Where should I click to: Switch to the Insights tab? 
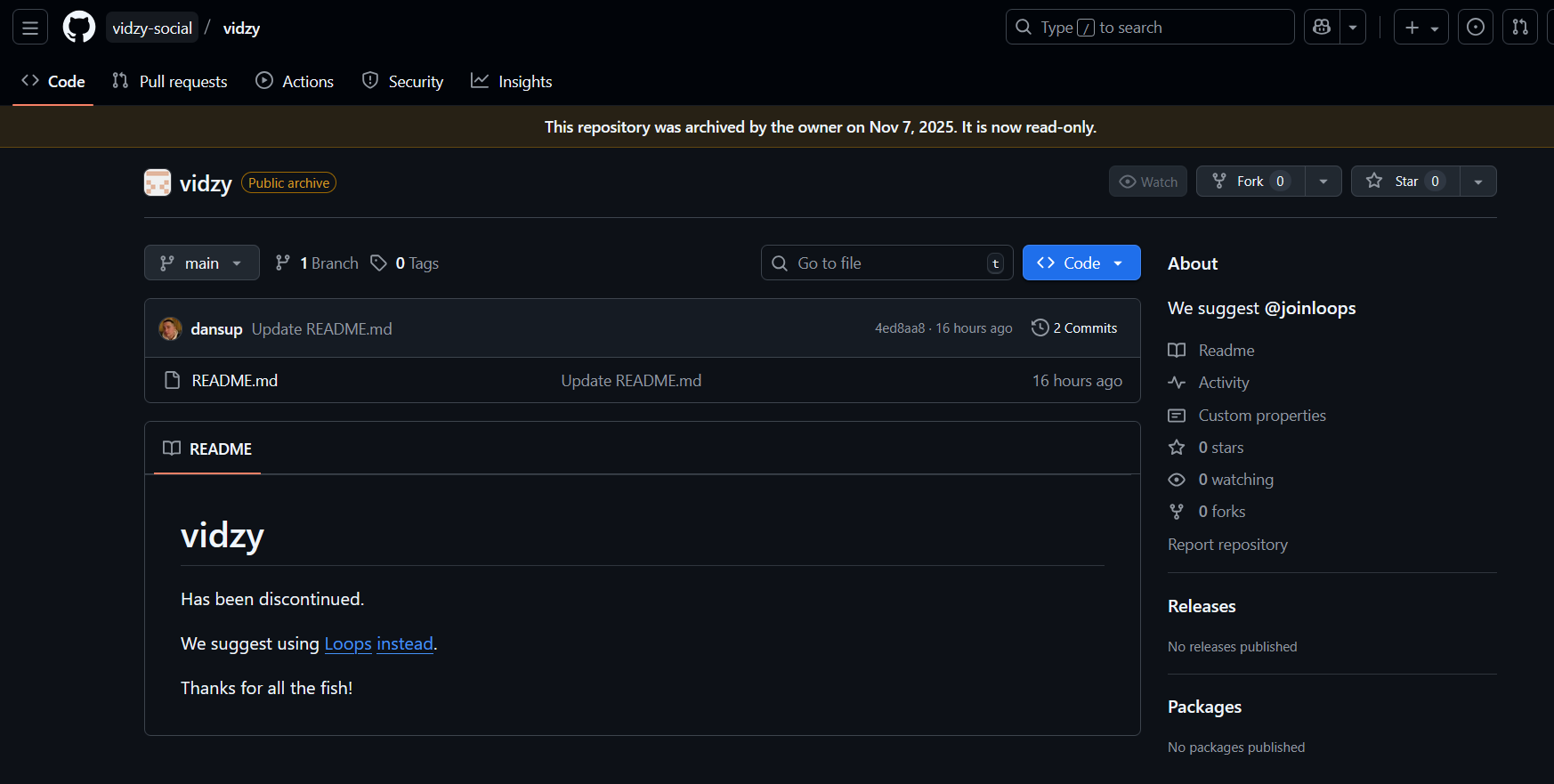(512, 82)
